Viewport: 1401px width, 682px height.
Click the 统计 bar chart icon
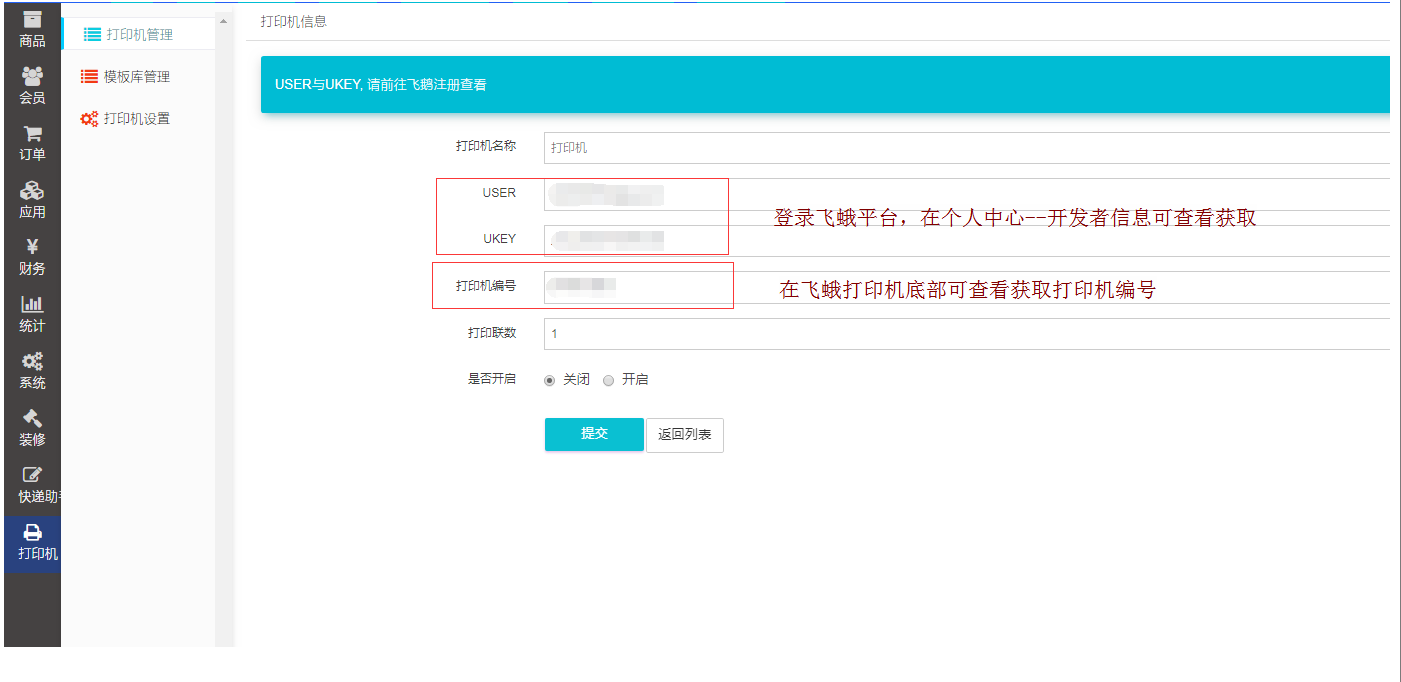pyautogui.click(x=32, y=304)
